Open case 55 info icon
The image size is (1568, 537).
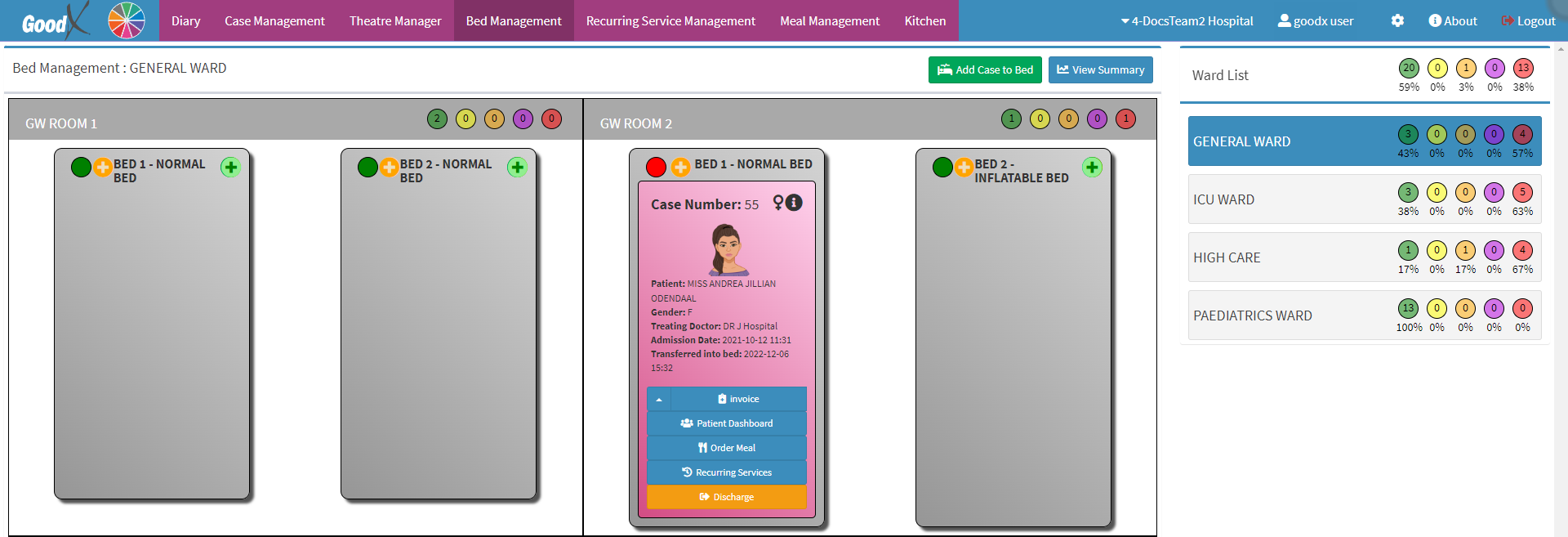point(794,202)
